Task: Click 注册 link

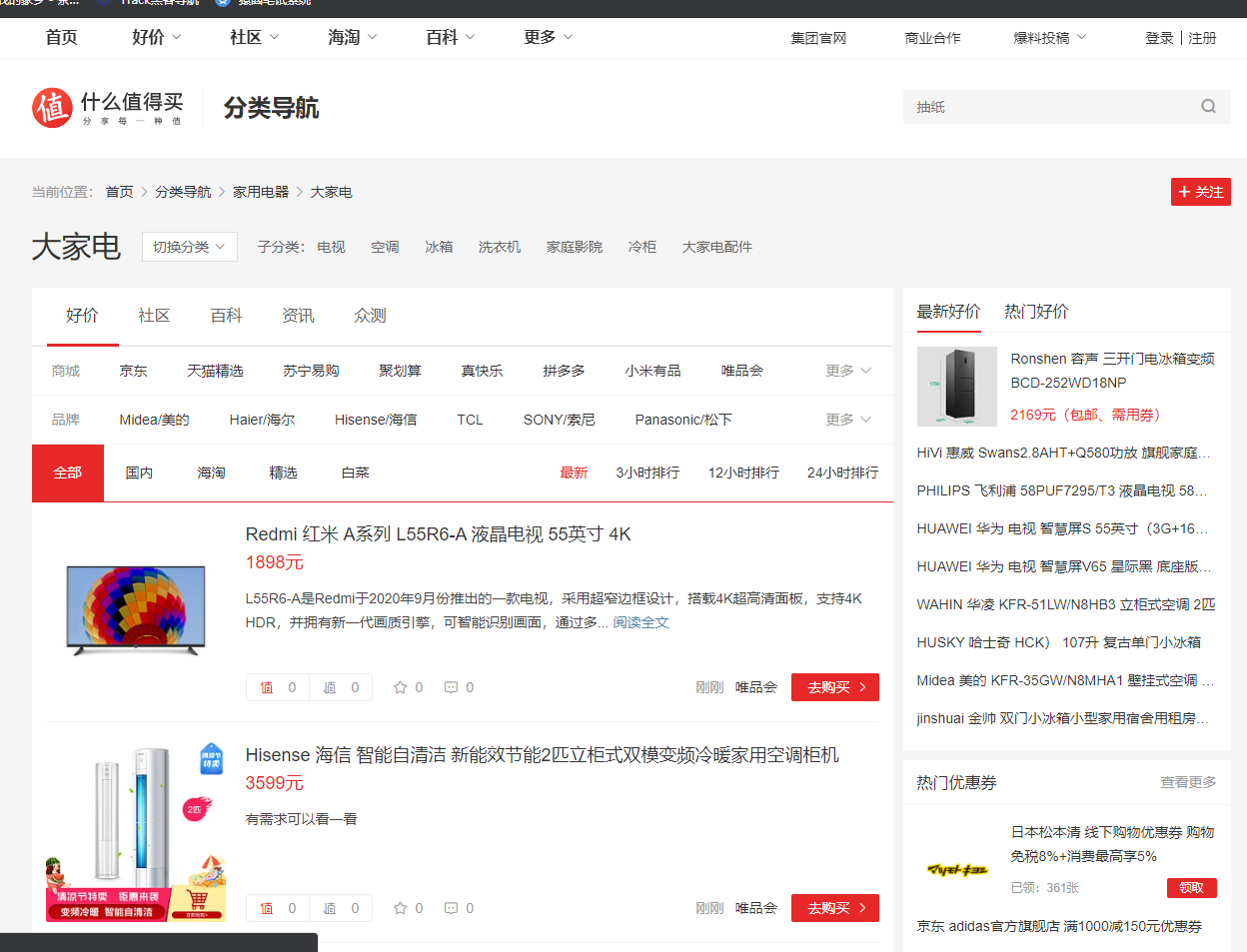Action: click(1202, 38)
